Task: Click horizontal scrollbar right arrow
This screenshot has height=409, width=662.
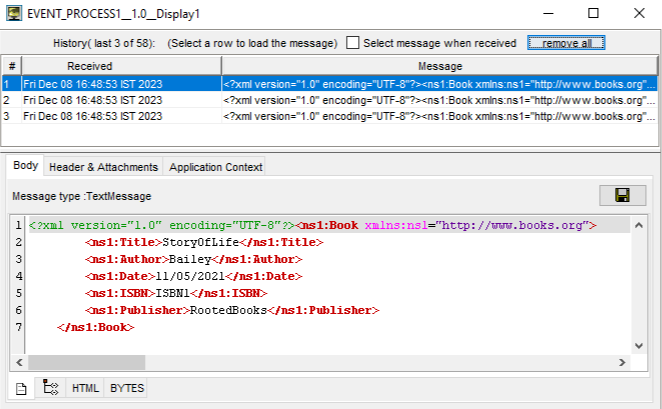Action: pos(622,362)
